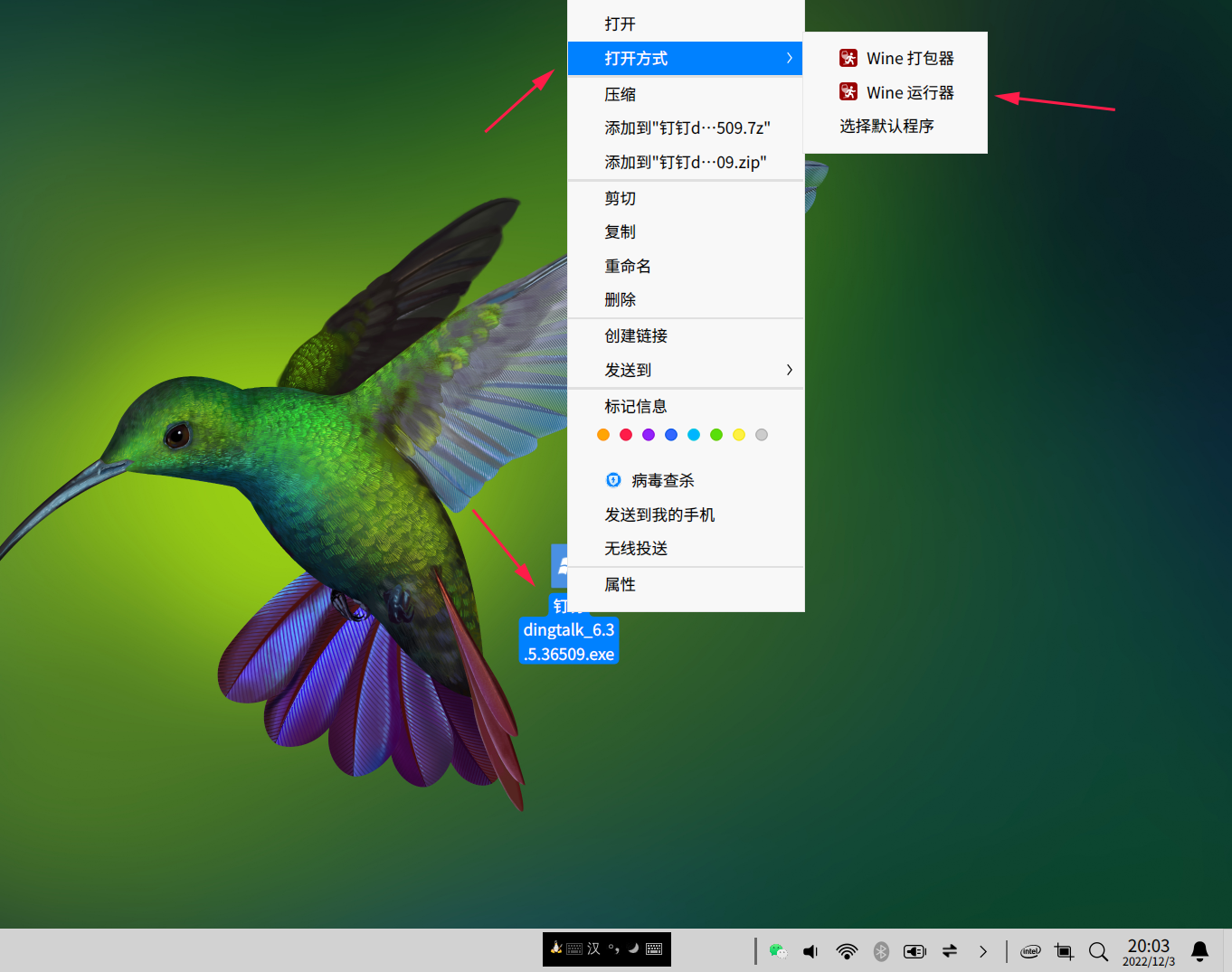Viewport: 1232px width, 972px height.
Task: Click the screenshot crop icon
Action: click(1064, 951)
